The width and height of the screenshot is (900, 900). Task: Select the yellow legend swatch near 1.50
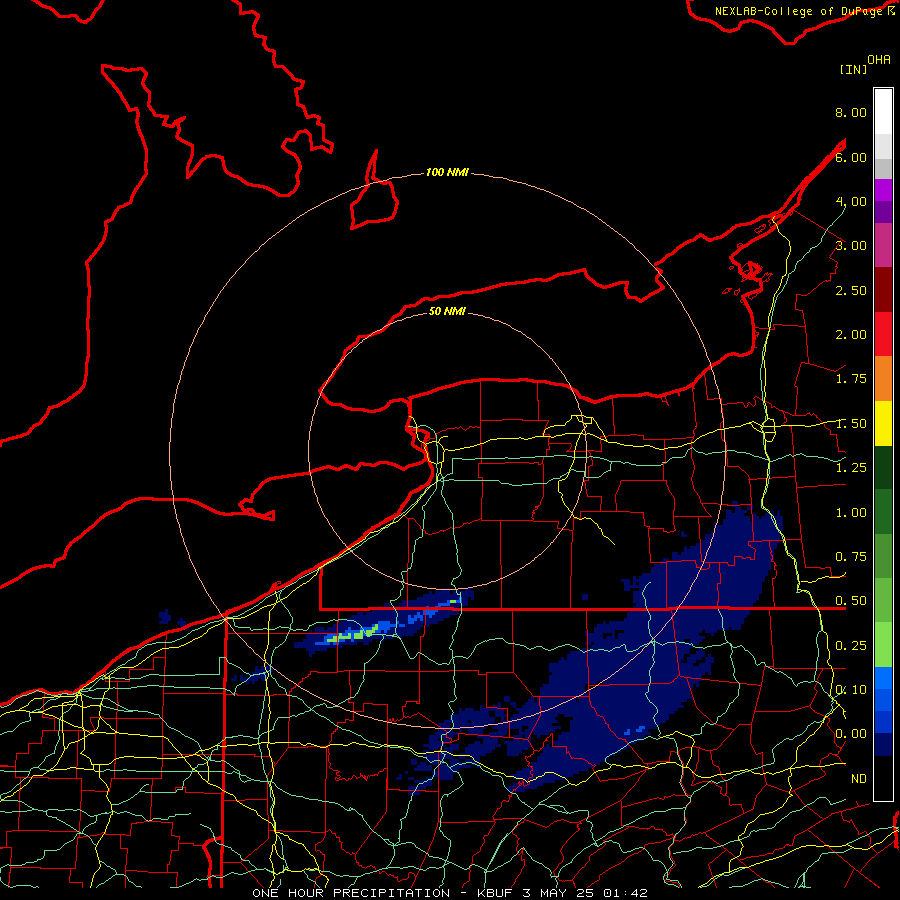point(883,423)
